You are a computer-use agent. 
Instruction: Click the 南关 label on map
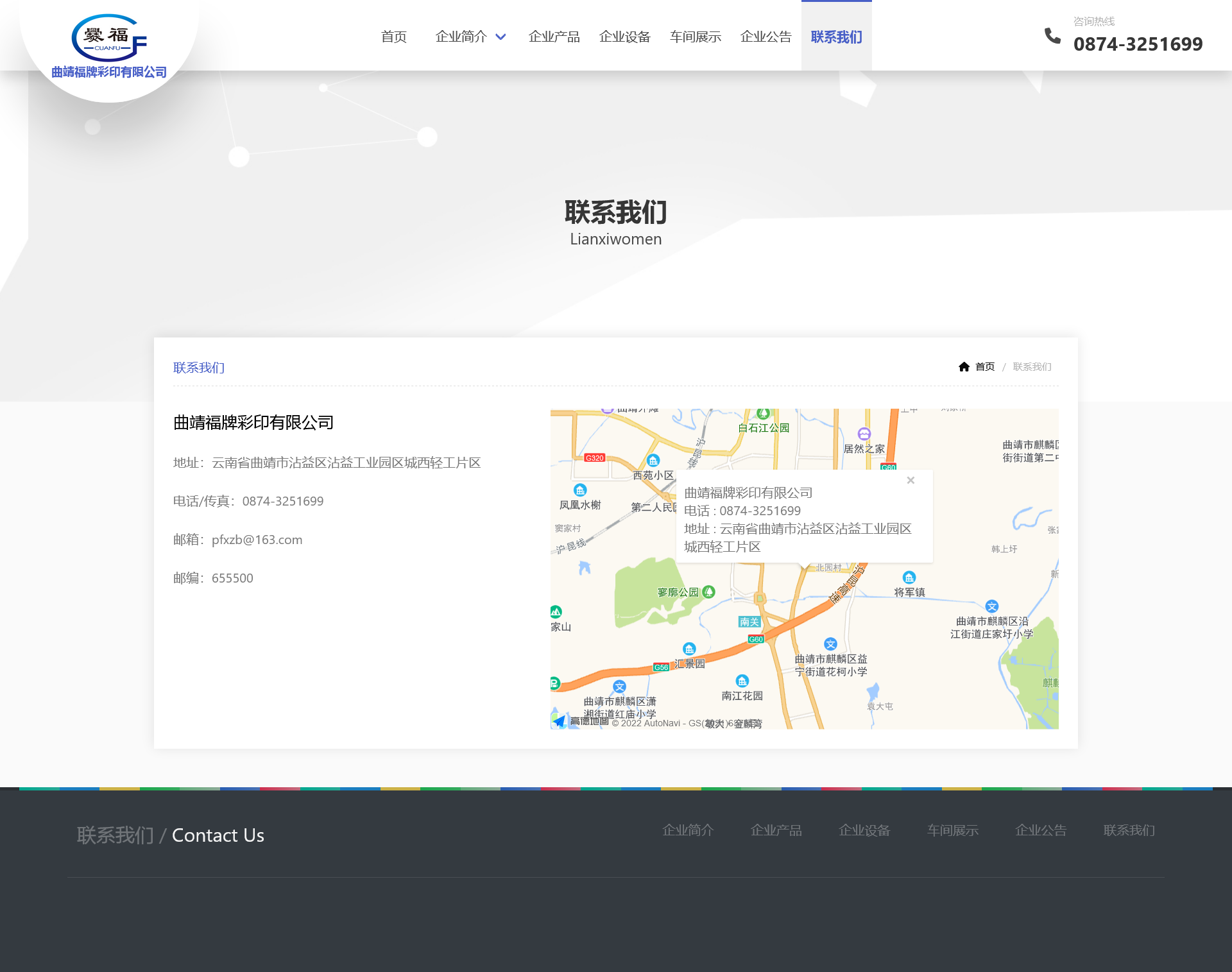click(749, 622)
